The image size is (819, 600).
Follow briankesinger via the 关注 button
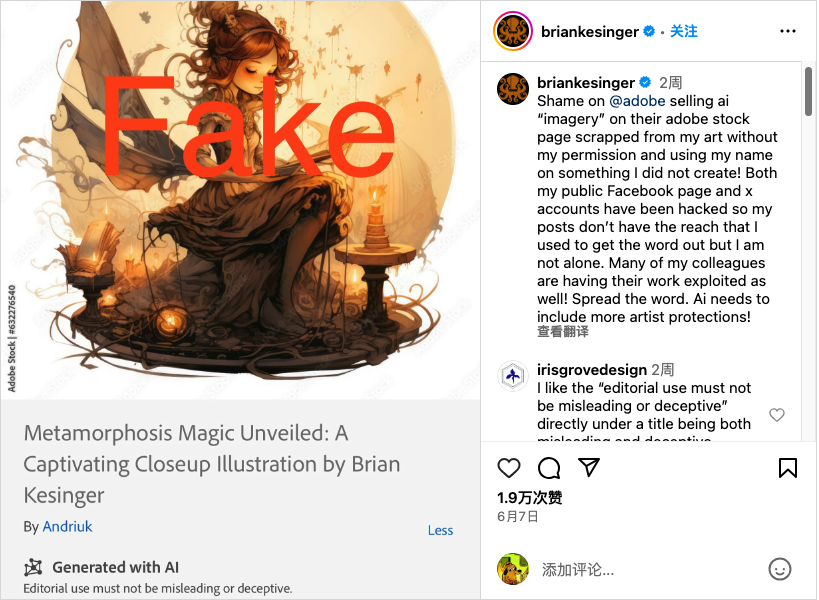pos(684,31)
